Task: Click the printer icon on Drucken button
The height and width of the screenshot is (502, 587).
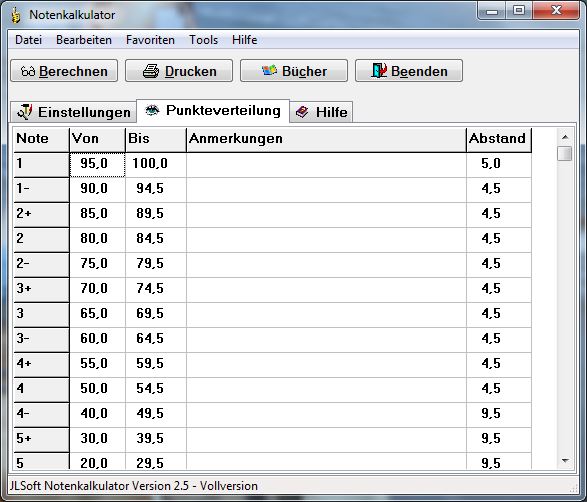Action: tap(151, 71)
